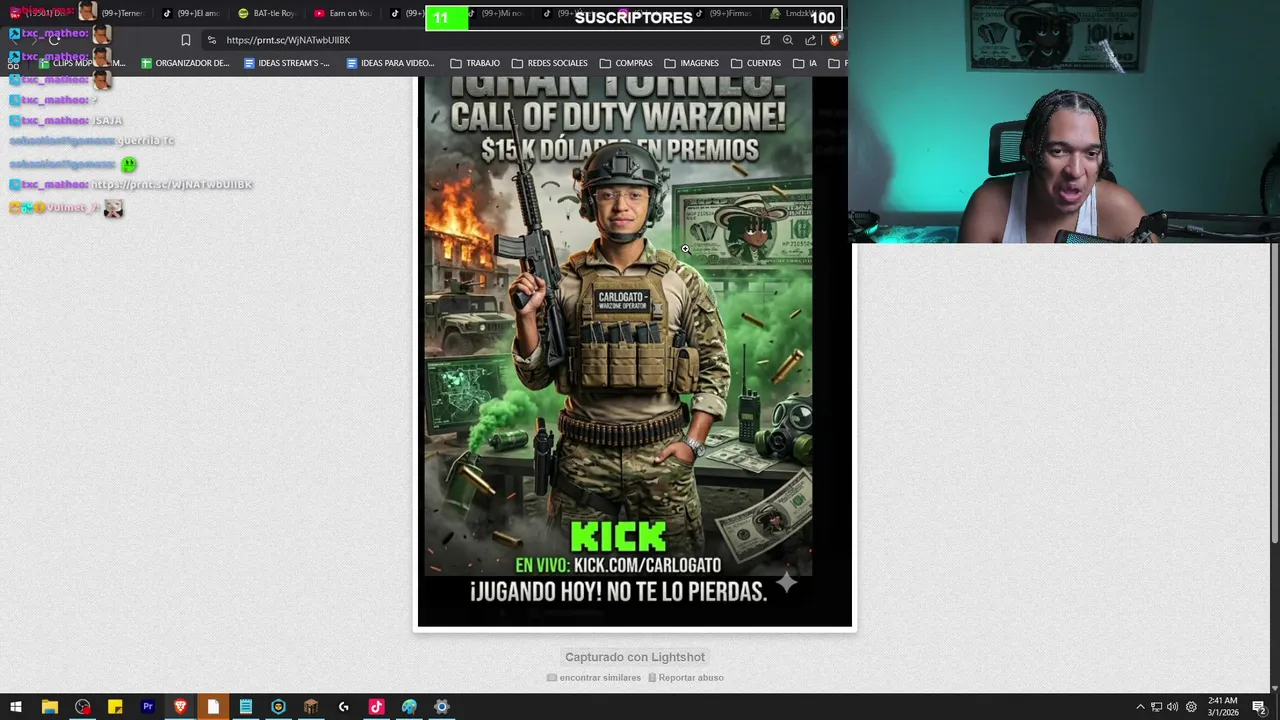Open the IDEAS STREAM'S bookmark
The image size is (1280, 720).
286,63
